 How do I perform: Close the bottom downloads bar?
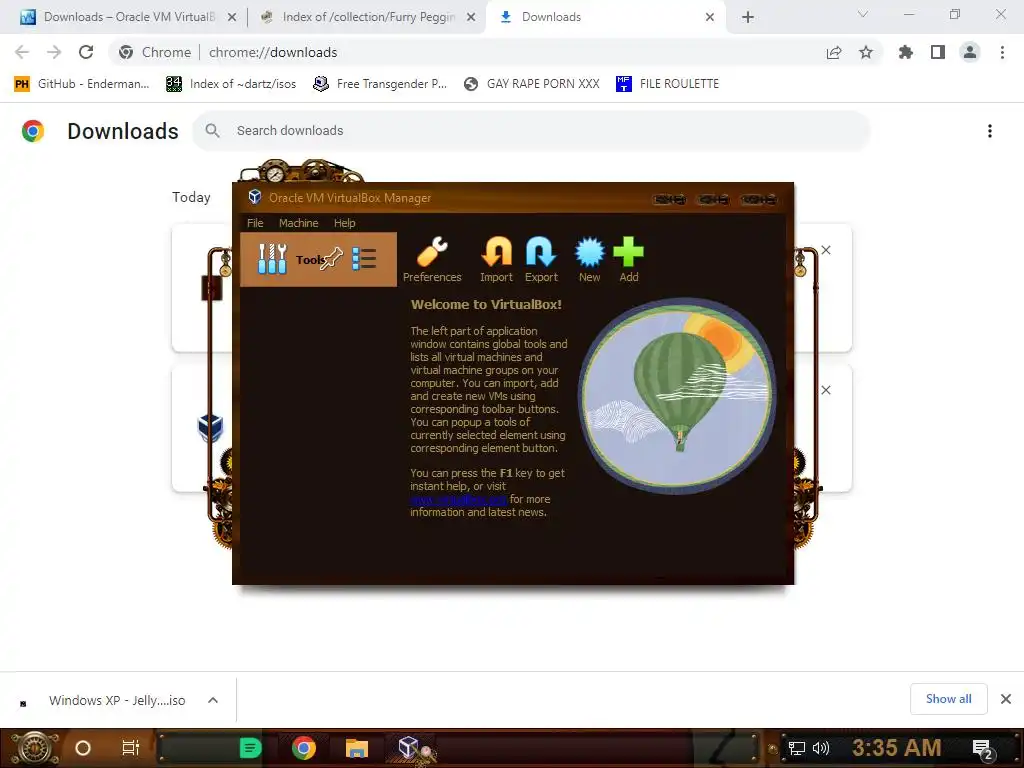(1006, 699)
